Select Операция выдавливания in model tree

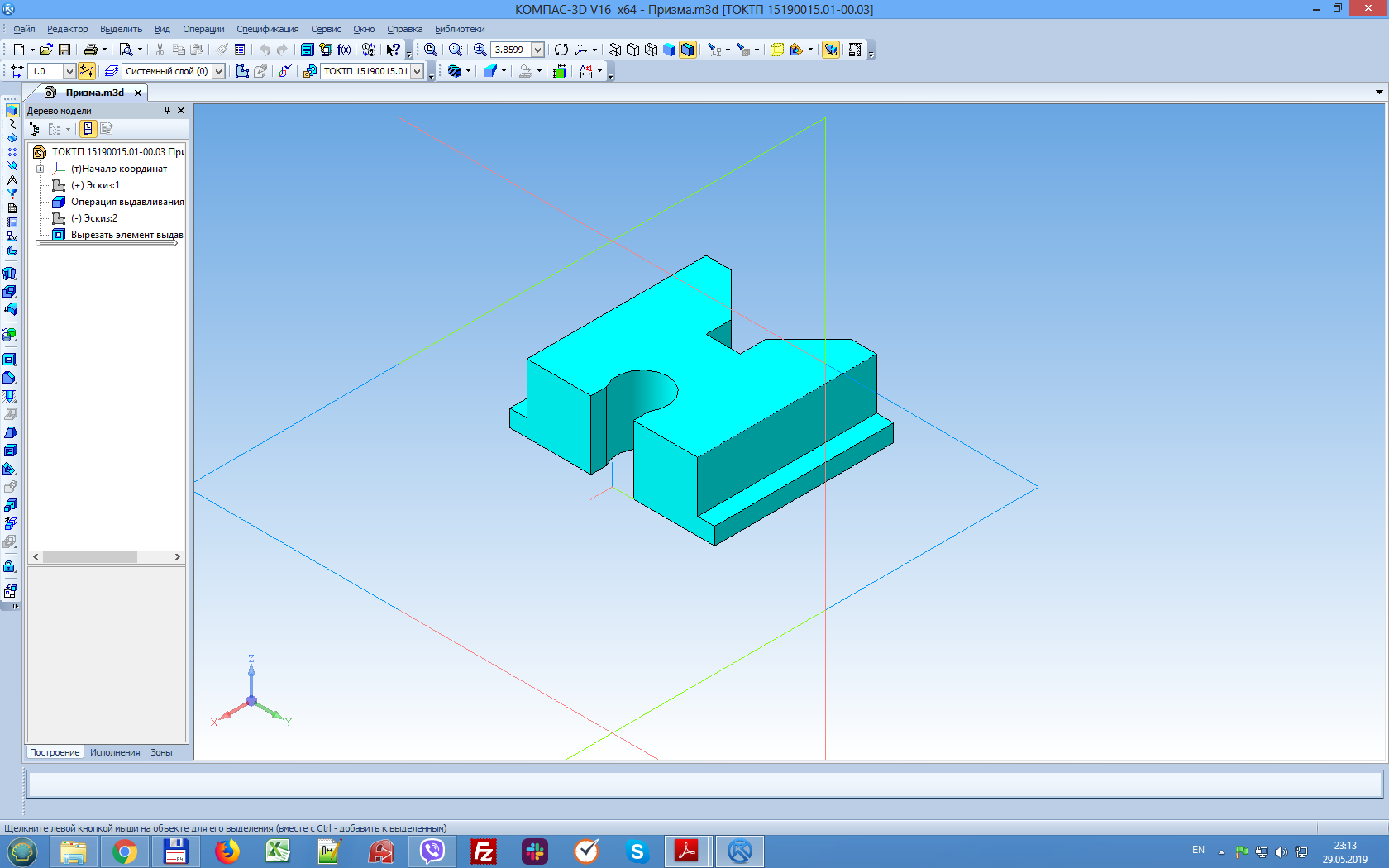(126, 202)
